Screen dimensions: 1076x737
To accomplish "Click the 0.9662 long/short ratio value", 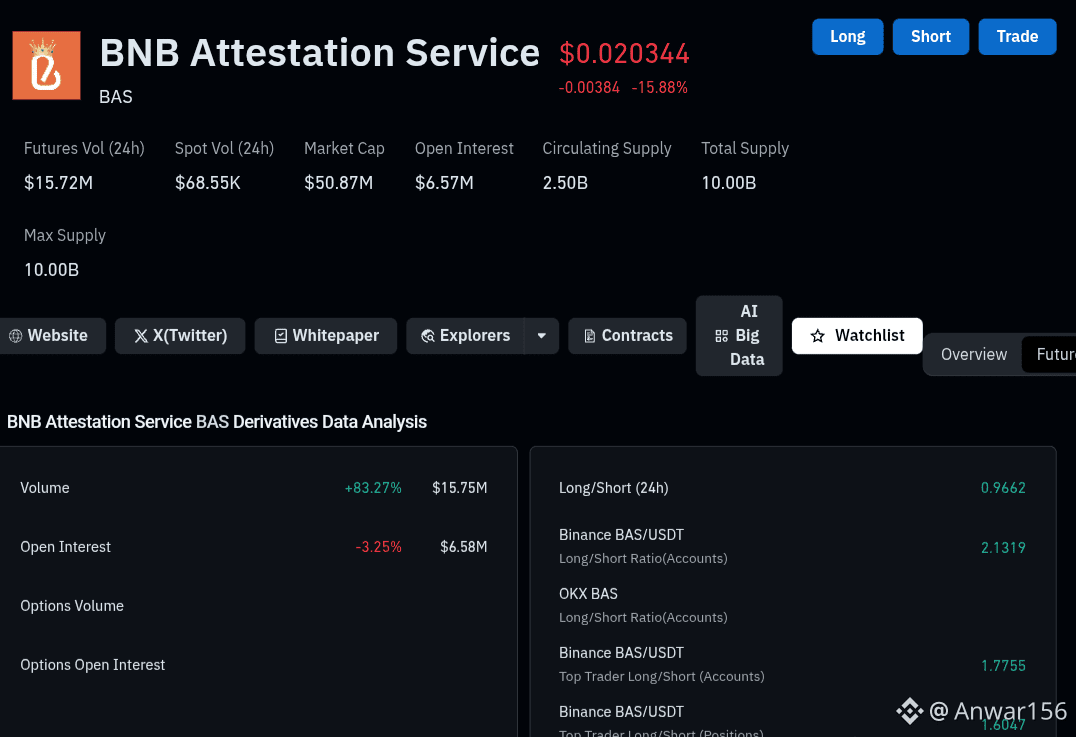I will point(1003,488).
